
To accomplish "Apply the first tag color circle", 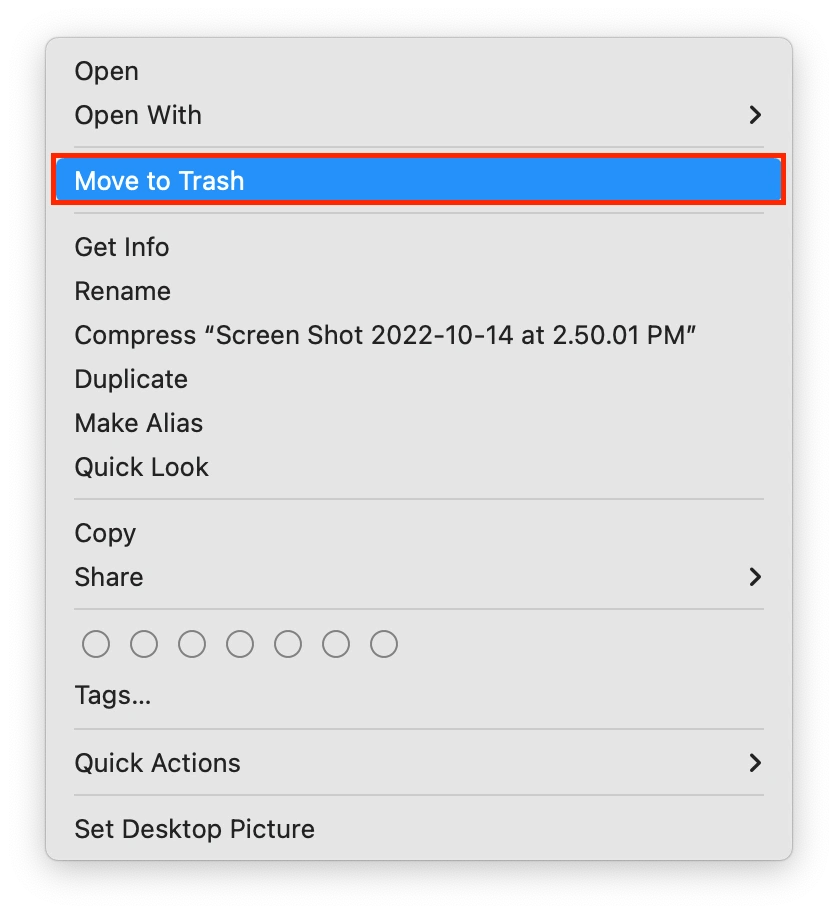I will tap(96, 644).
